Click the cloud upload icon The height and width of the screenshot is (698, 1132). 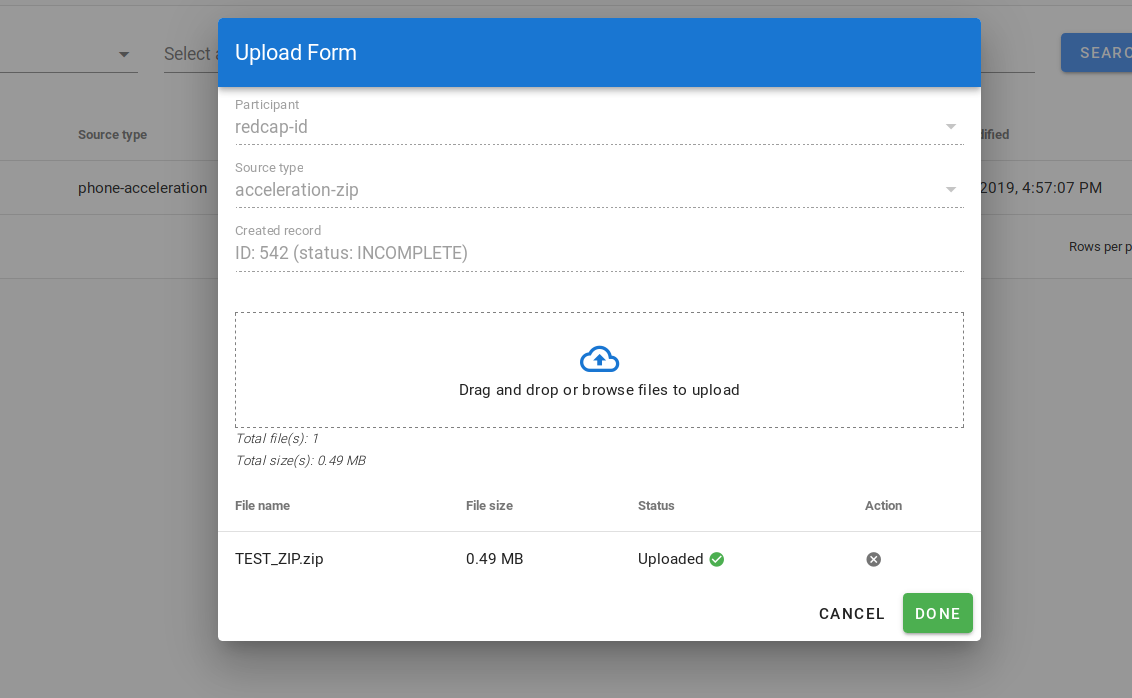(599, 359)
